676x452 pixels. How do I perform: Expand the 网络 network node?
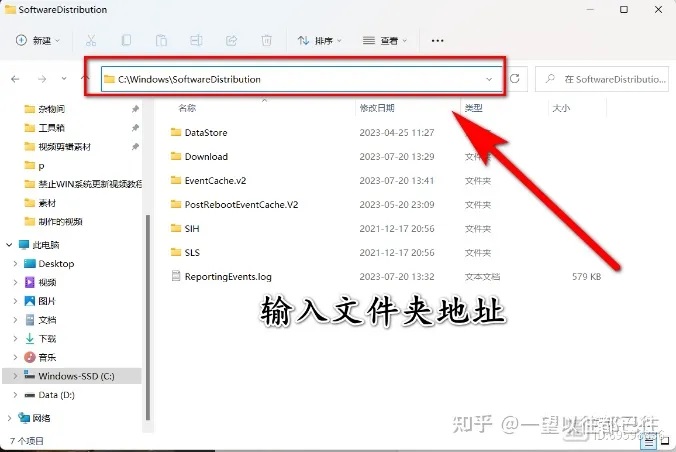click(9, 418)
